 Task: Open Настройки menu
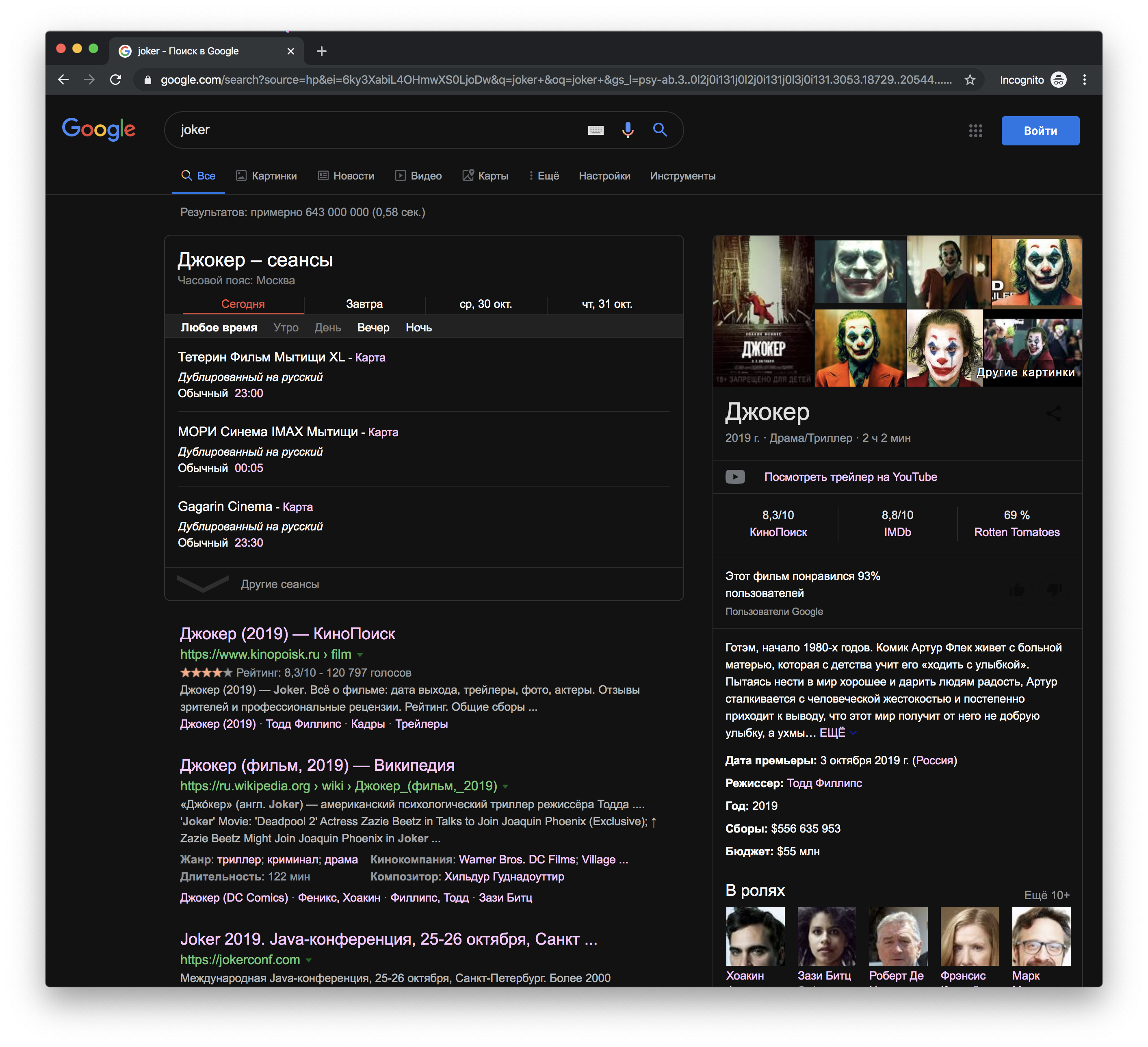click(x=604, y=176)
